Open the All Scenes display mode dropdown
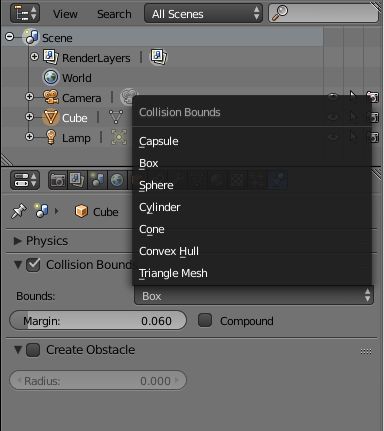 point(203,13)
